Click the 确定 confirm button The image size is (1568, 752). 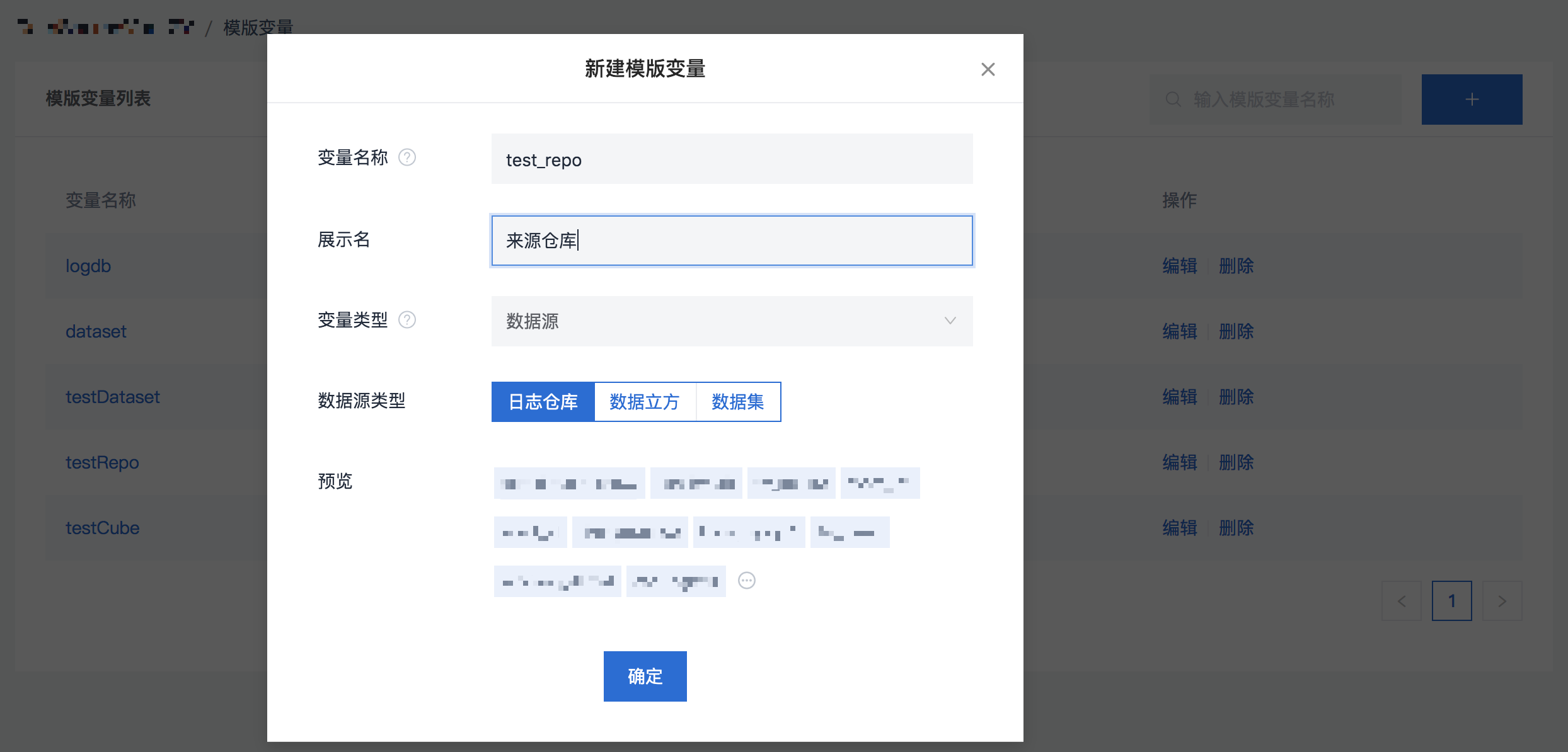[x=645, y=676]
